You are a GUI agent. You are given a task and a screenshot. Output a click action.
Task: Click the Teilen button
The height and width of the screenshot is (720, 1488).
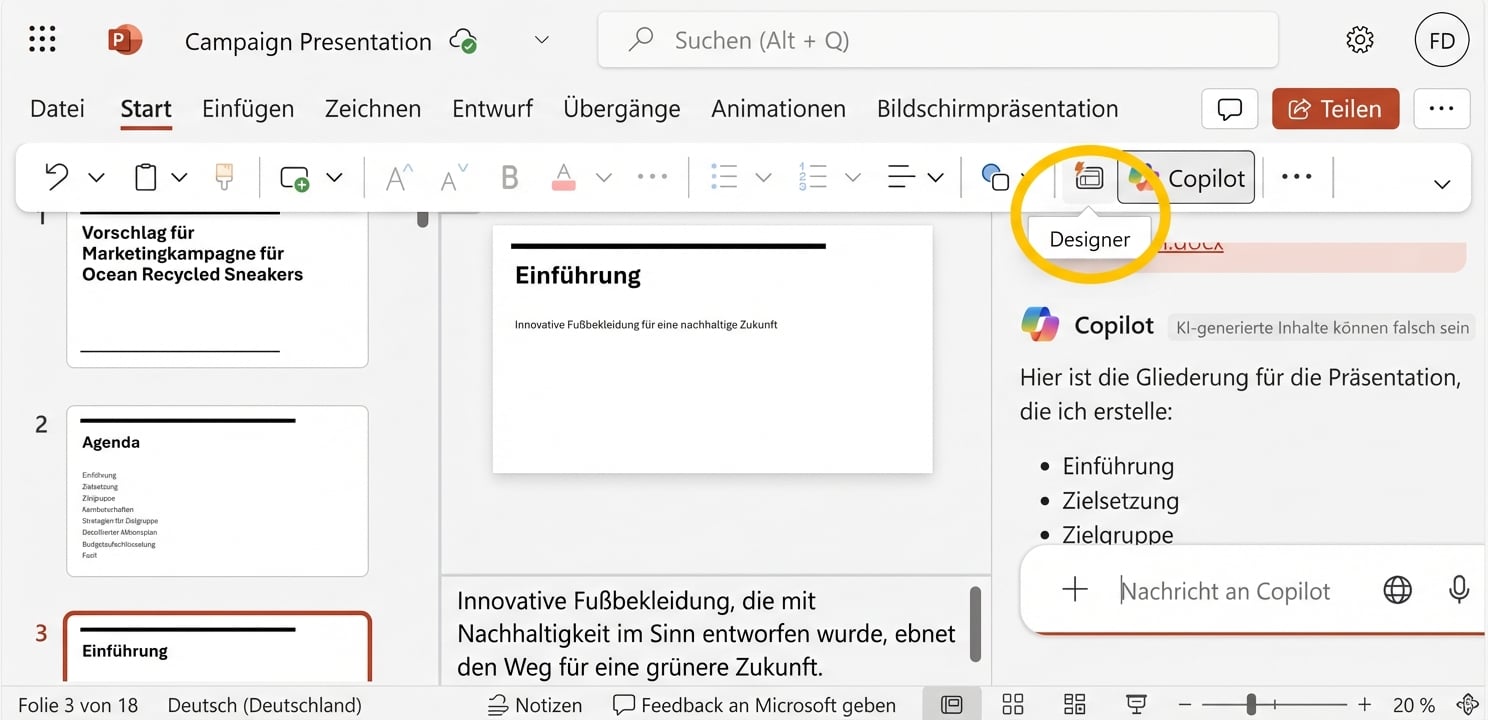(x=1335, y=108)
